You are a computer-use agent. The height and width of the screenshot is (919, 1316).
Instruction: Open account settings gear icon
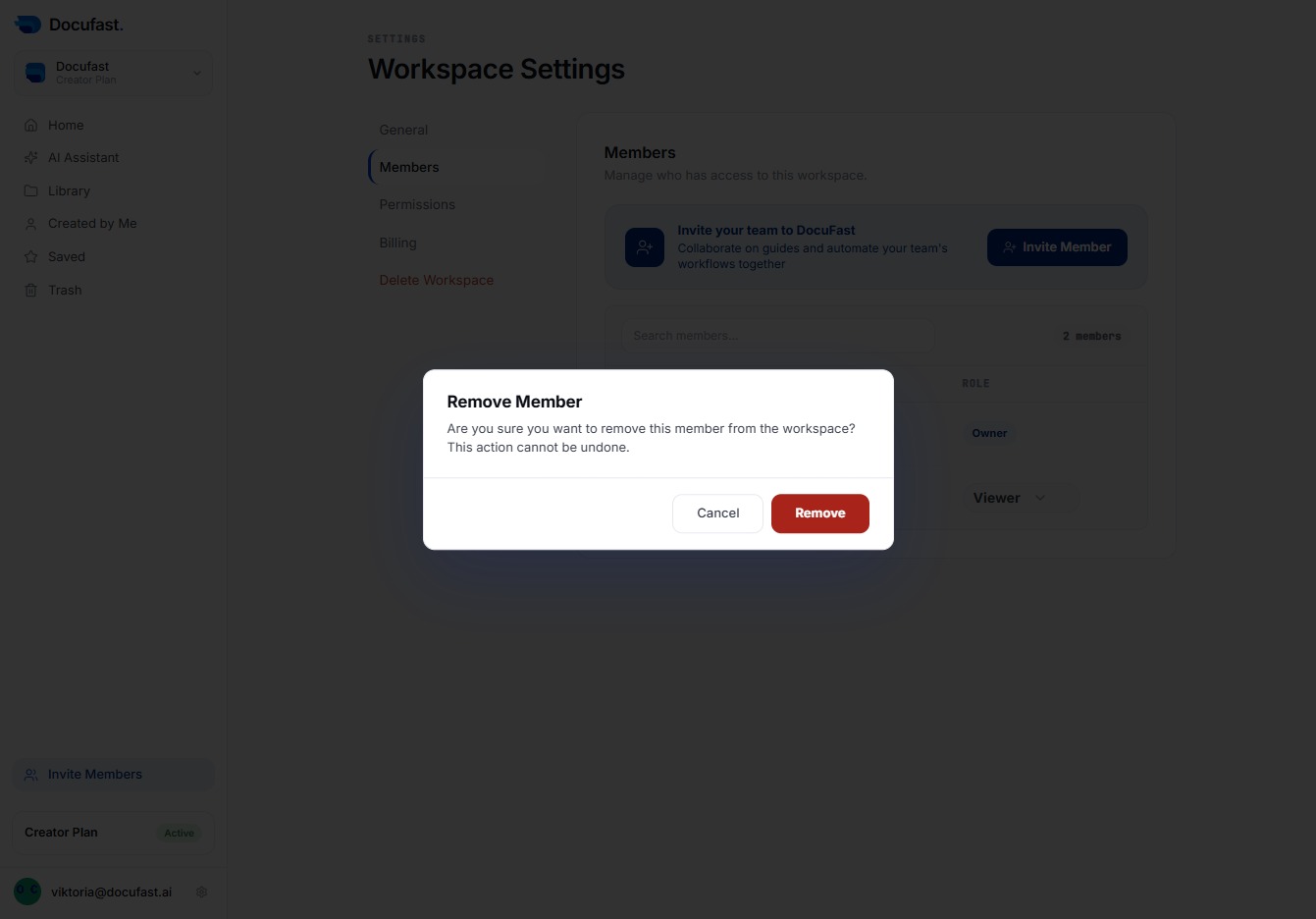tap(201, 892)
